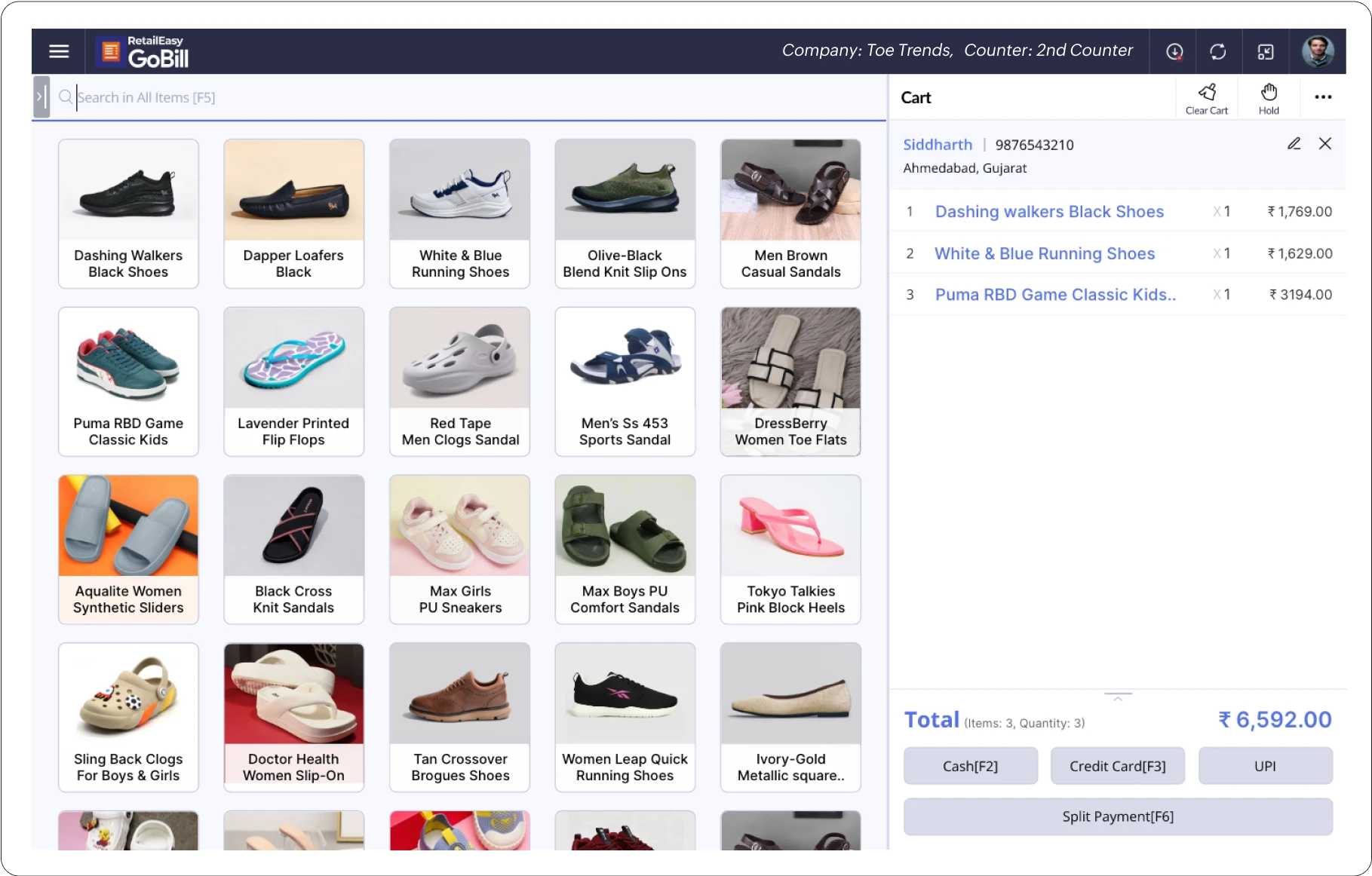Image resolution: width=1372 pixels, height=876 pixels.
Task: Select Credit Card[F3] payment option
Action: 1117,765
